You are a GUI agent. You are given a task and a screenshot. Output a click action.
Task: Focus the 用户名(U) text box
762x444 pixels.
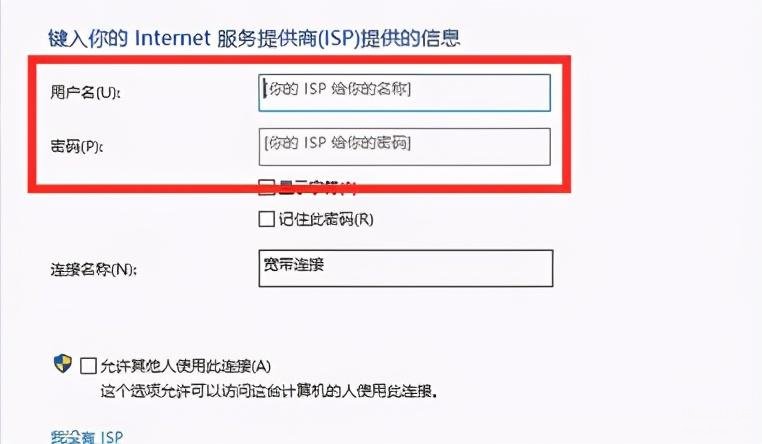coord(404,93)
